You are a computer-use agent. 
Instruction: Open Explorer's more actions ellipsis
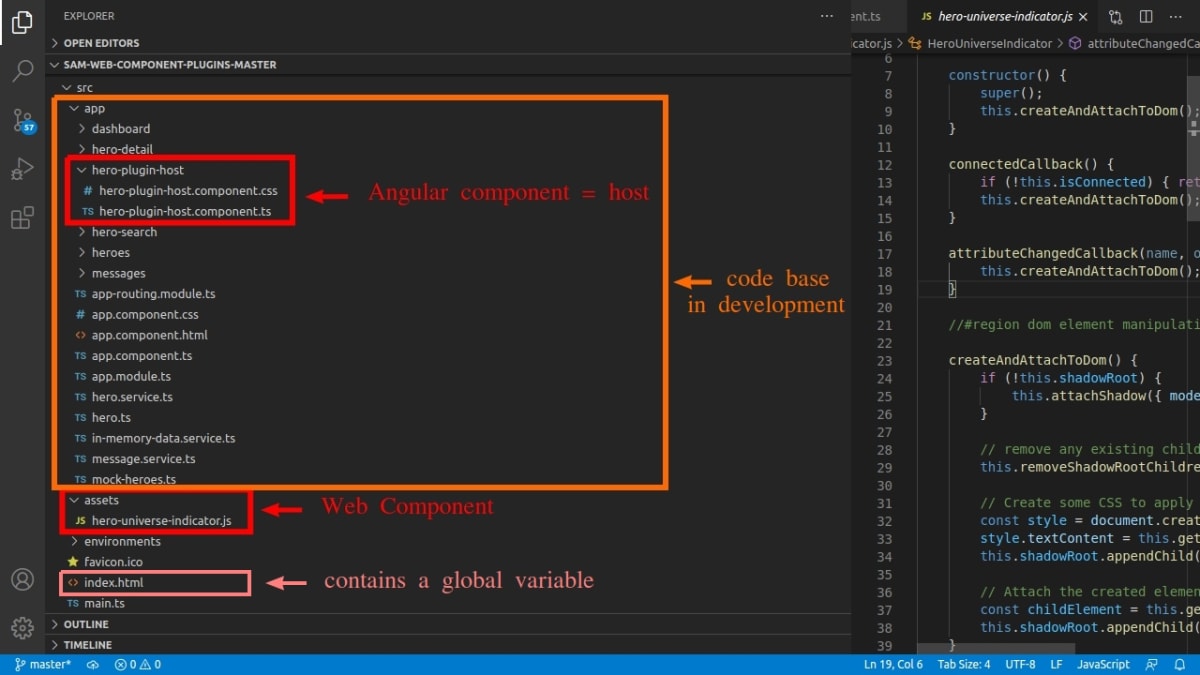click(826, 16)
